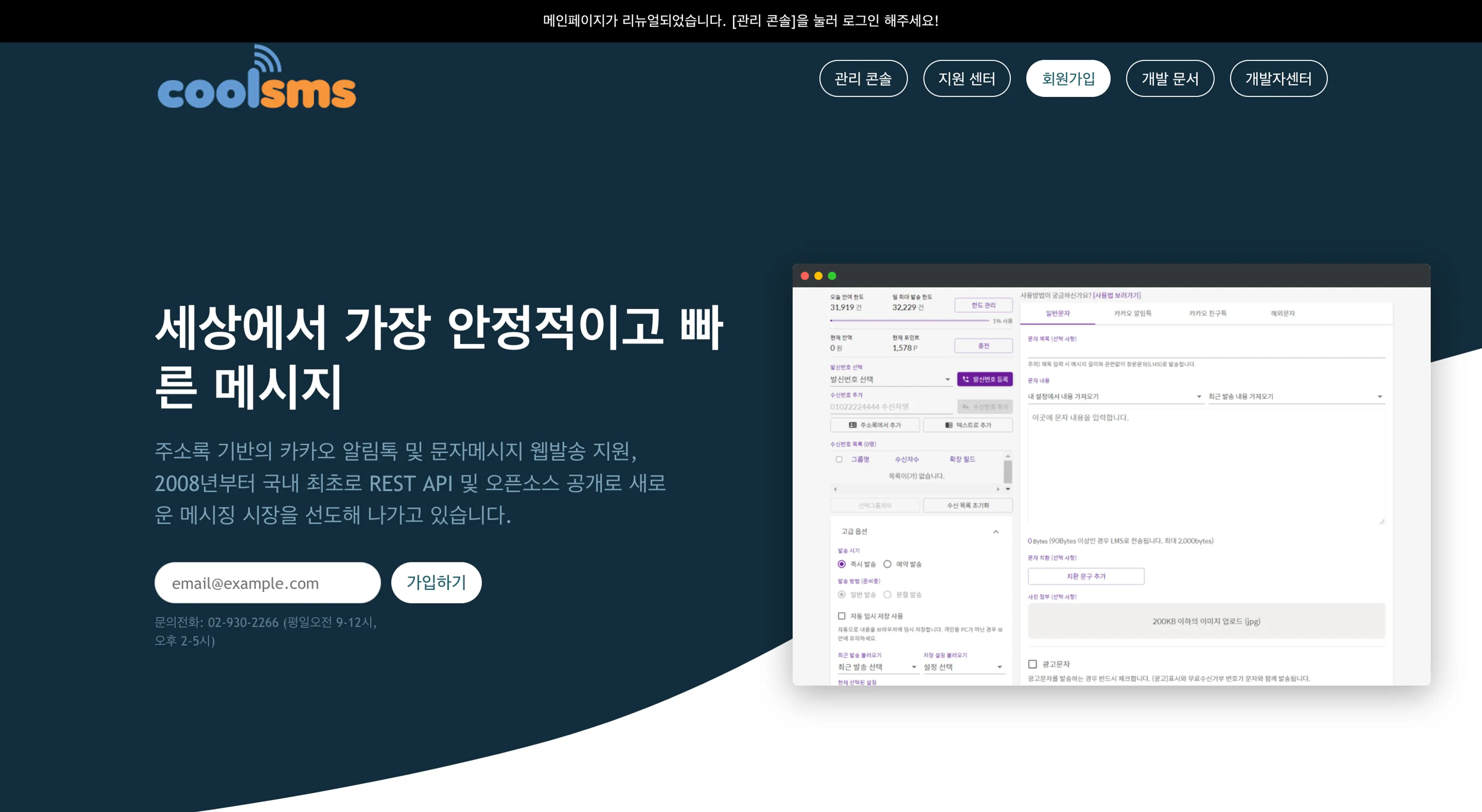Open the 설정 선택 dropdown
Viewport: 1482px width, 812px height.
964,667
